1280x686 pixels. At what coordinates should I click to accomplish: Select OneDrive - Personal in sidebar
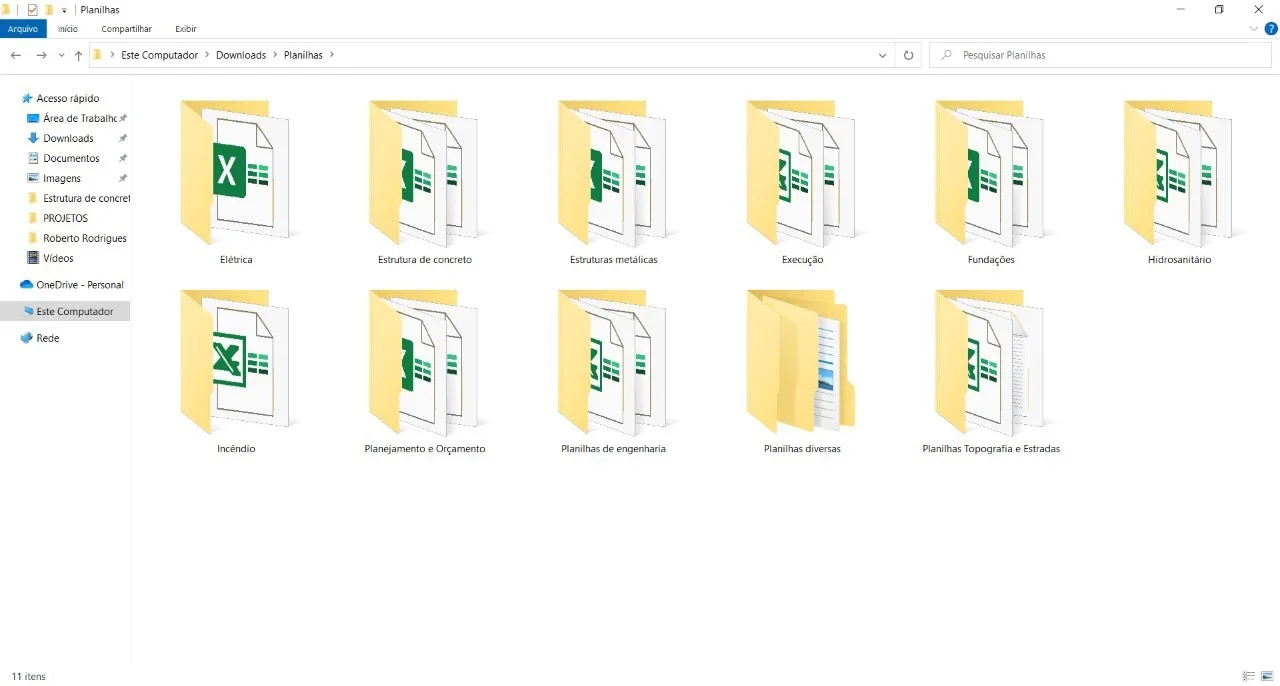pos(80,284)
